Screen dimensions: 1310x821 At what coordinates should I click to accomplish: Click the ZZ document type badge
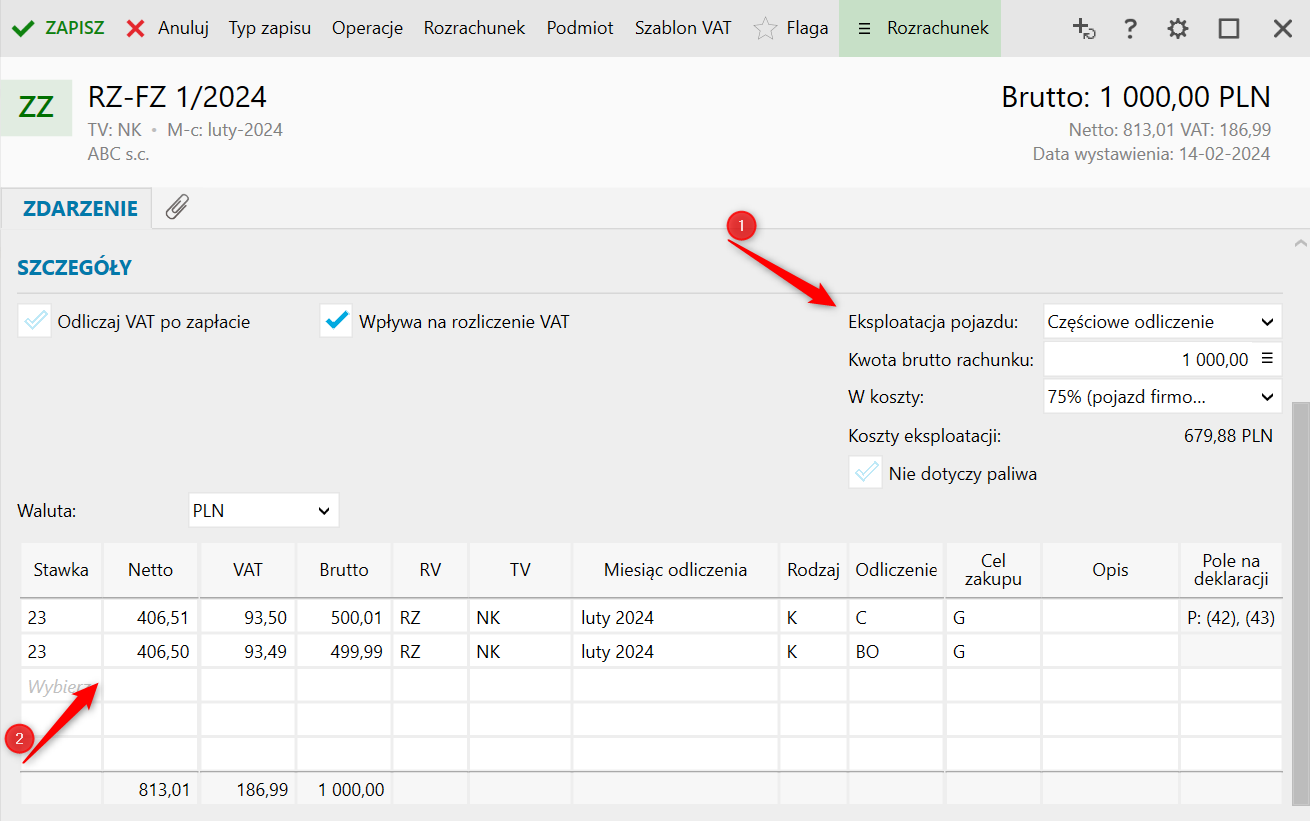[36, 107]
